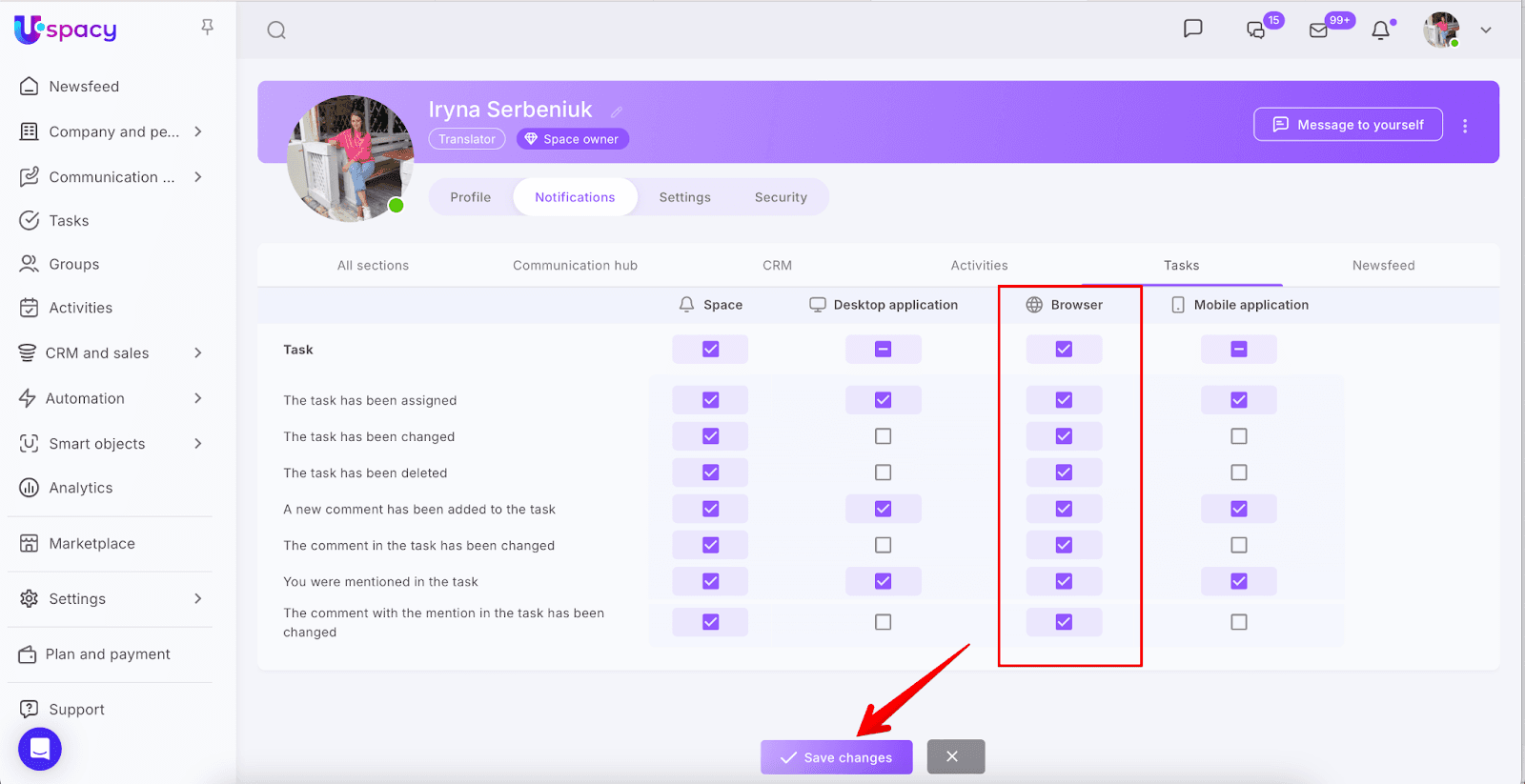Click the Save changes button
Screen dimensions: 1525x784
coord(836,757)
